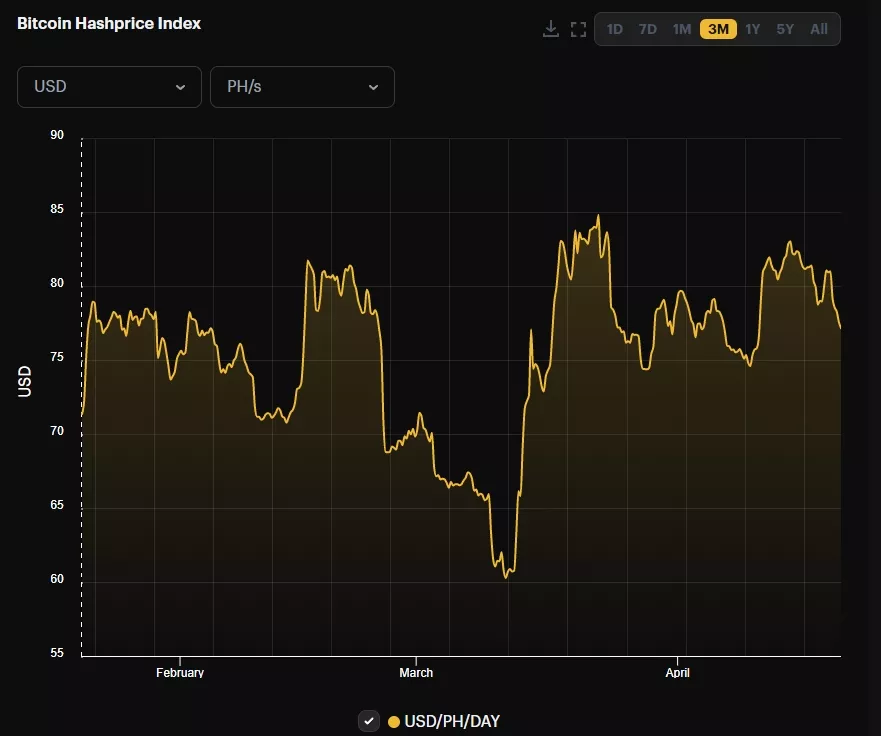Switch to the 1D time range

point(614,29)
